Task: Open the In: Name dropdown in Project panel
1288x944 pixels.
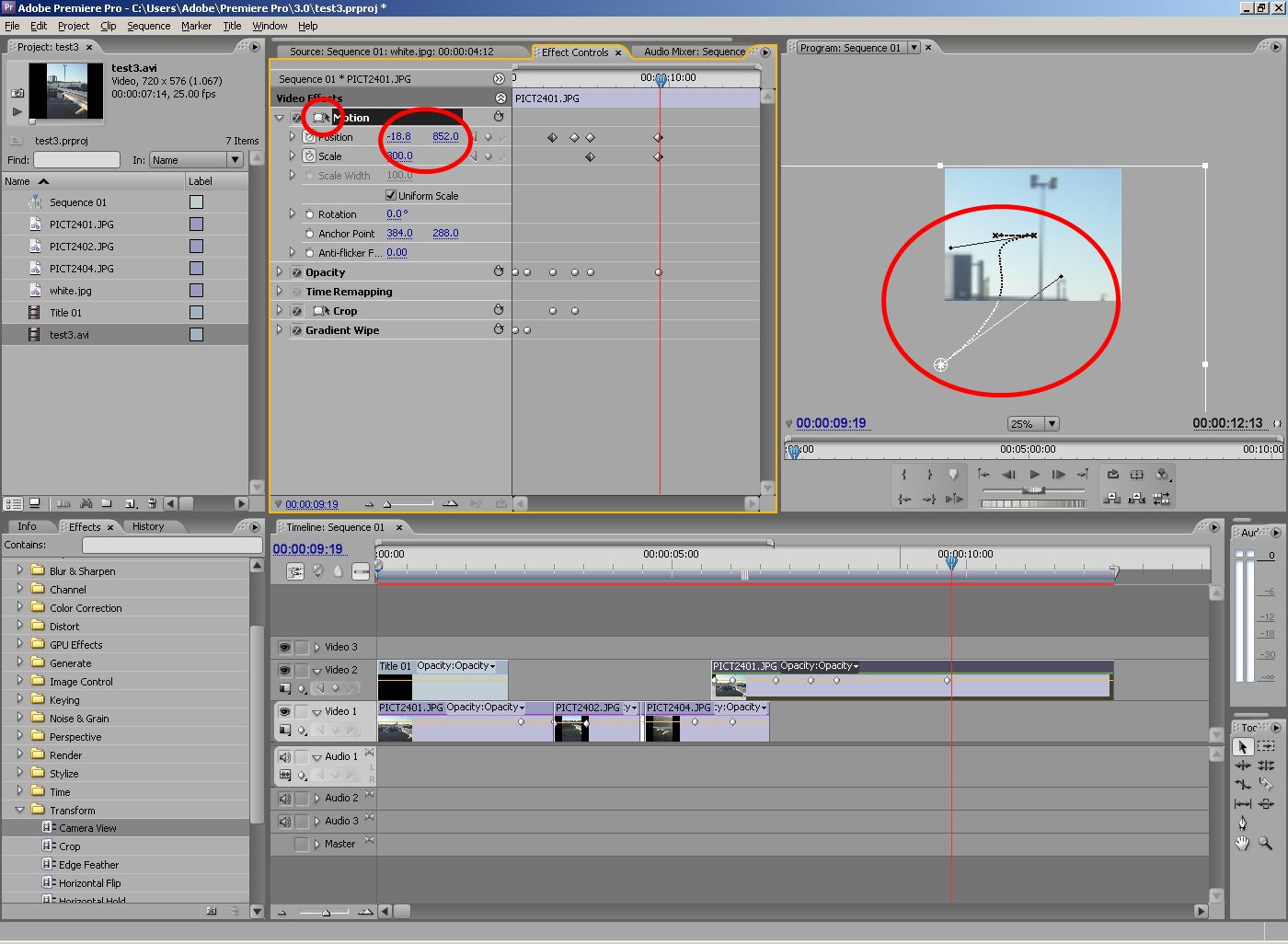Action: [235, 160]
